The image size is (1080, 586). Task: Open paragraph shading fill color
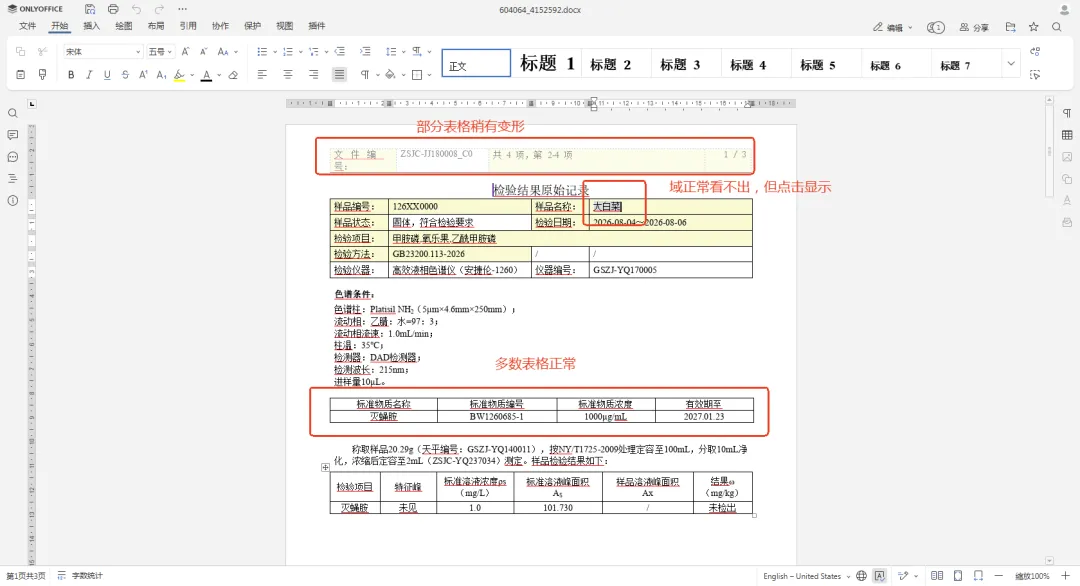391,74
